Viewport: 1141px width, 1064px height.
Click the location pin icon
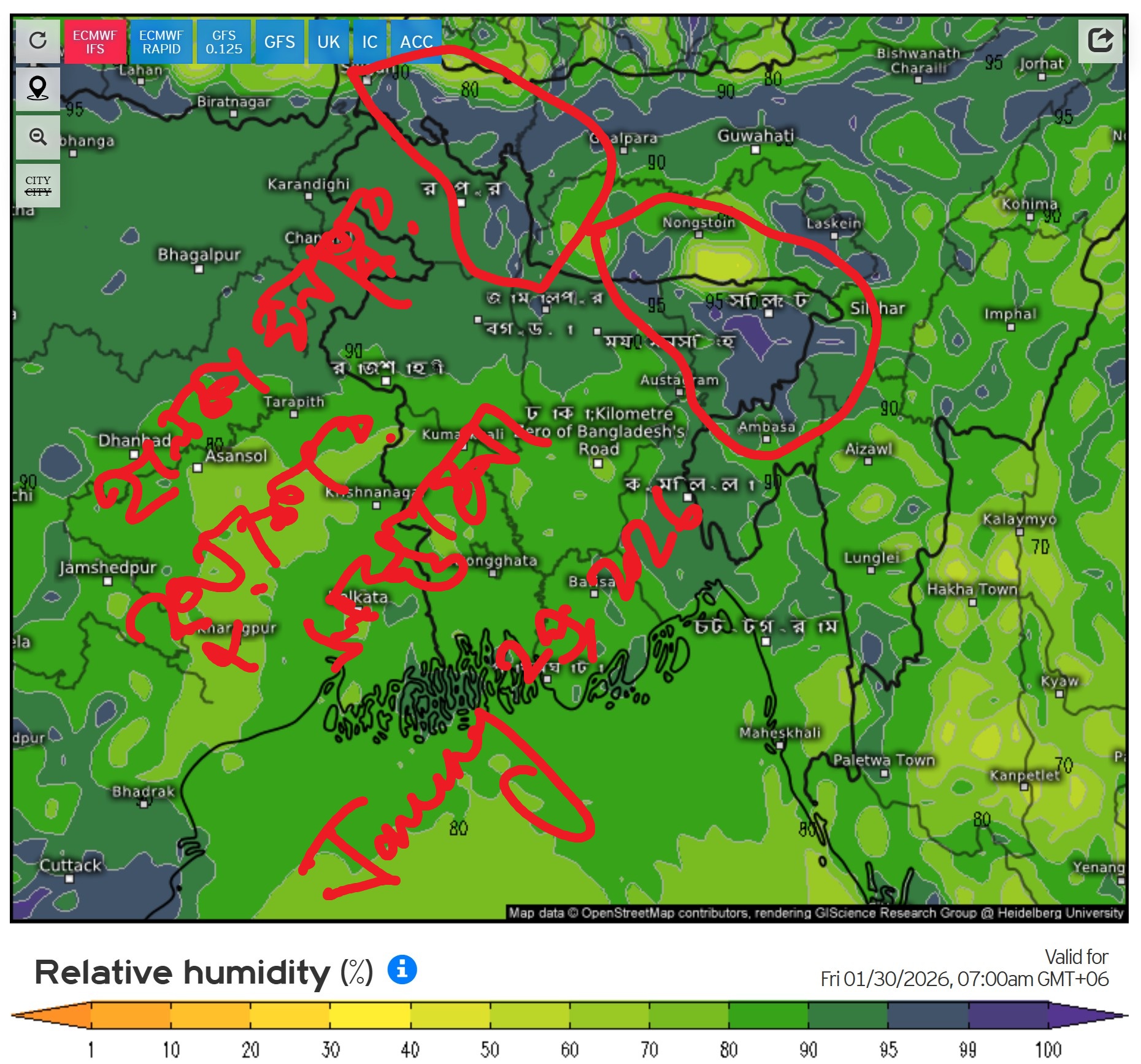tap(37, 89)
